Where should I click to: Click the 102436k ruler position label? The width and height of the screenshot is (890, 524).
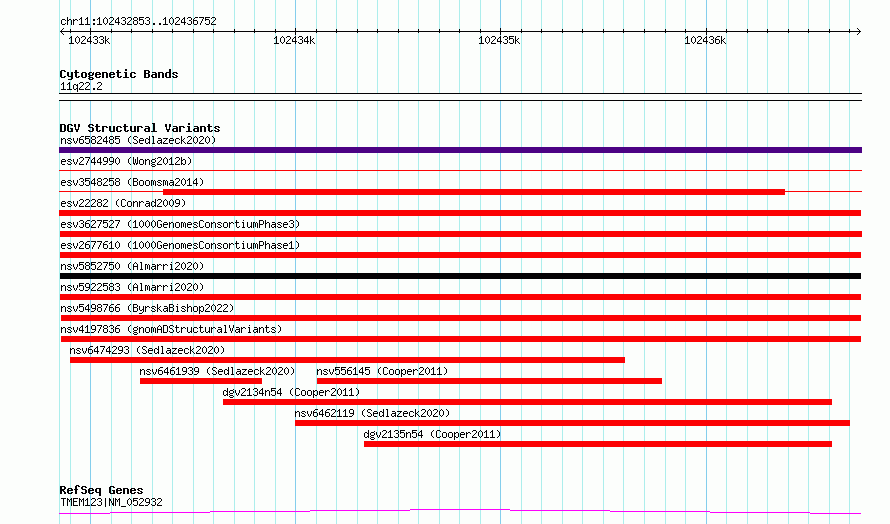pyautogui.click(x=705, y=40)
